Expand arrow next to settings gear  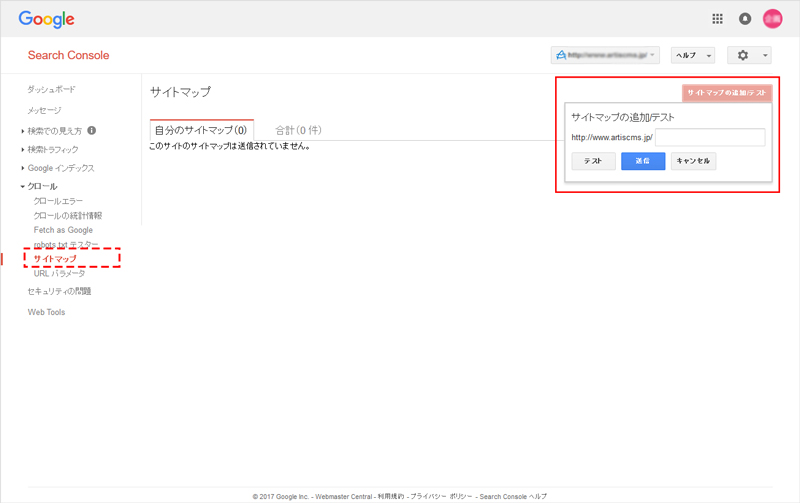tap(765, 55)
